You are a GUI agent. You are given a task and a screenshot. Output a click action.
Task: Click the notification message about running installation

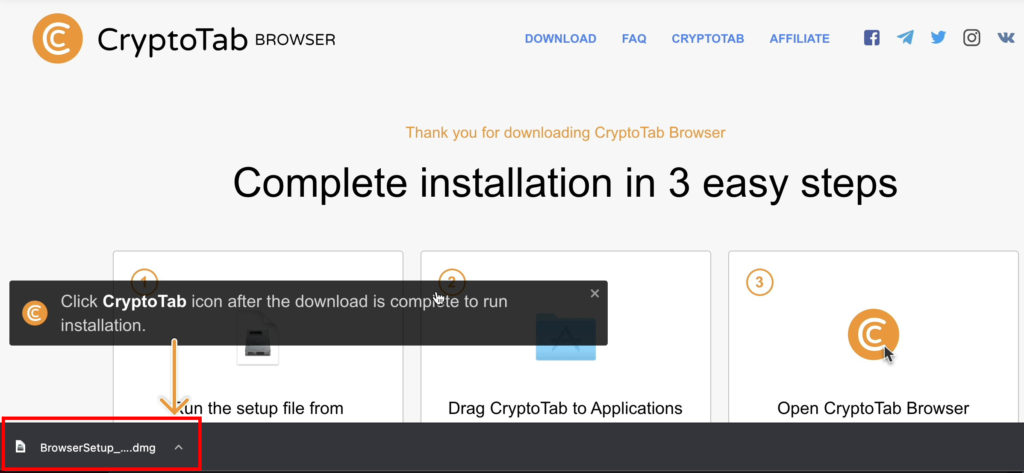284,313
